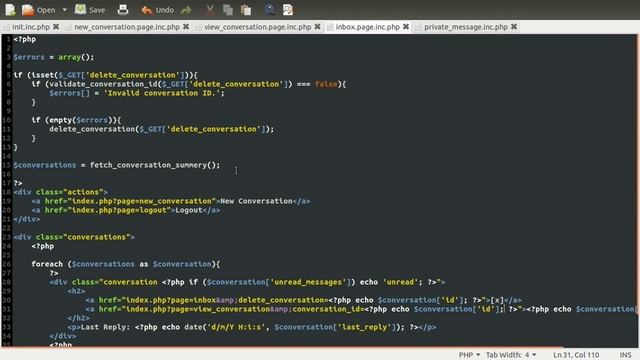Viewport: 640px width, 360px height.
Task: Close the private_message.inc.php tab
Action: coord(514,27)
